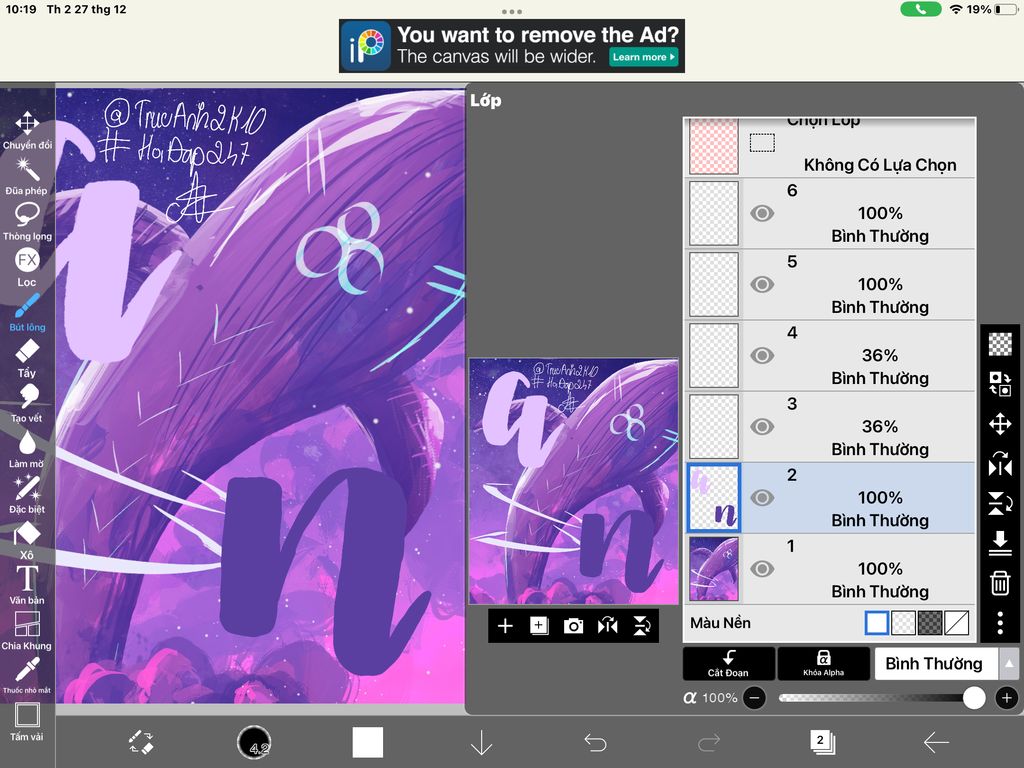Tap the green call indicator in status bar
1024x768 pixels.
tap(920, 9)
